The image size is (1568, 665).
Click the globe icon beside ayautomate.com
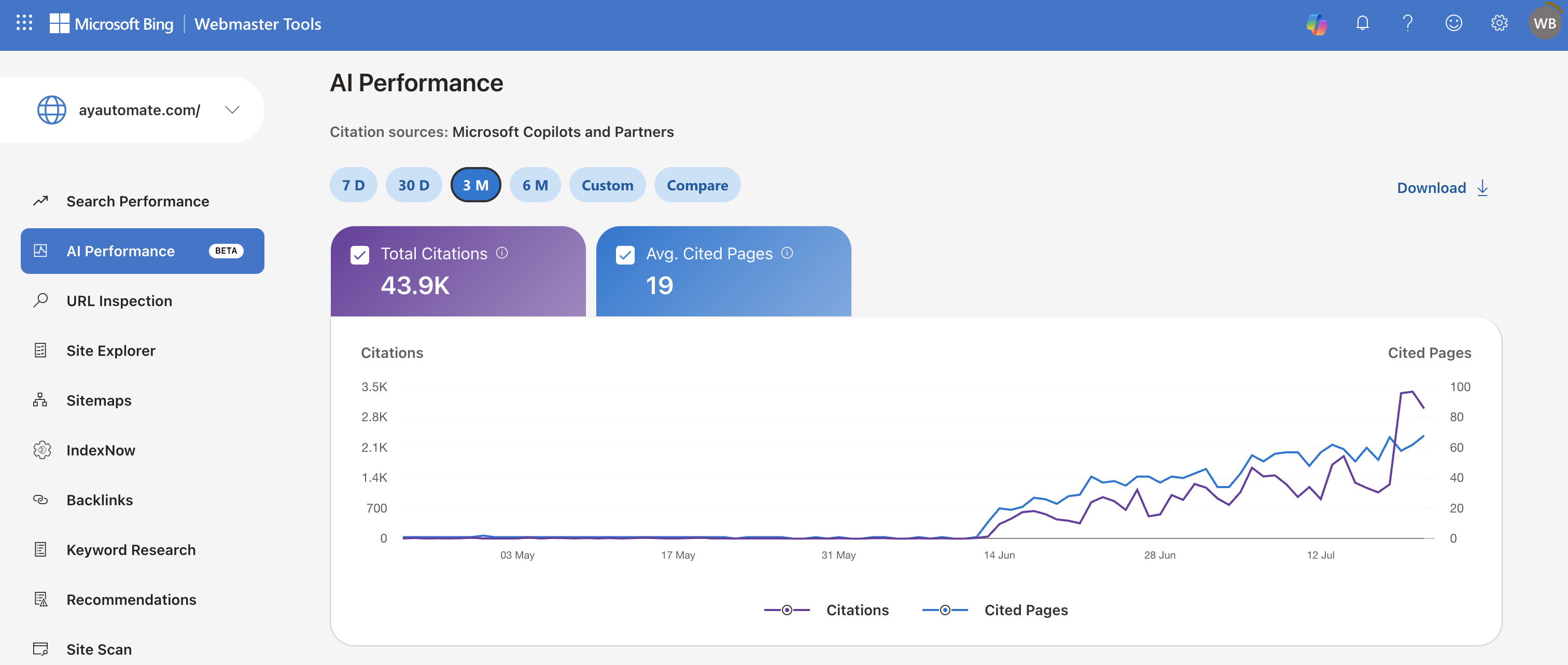pos(52,109)
